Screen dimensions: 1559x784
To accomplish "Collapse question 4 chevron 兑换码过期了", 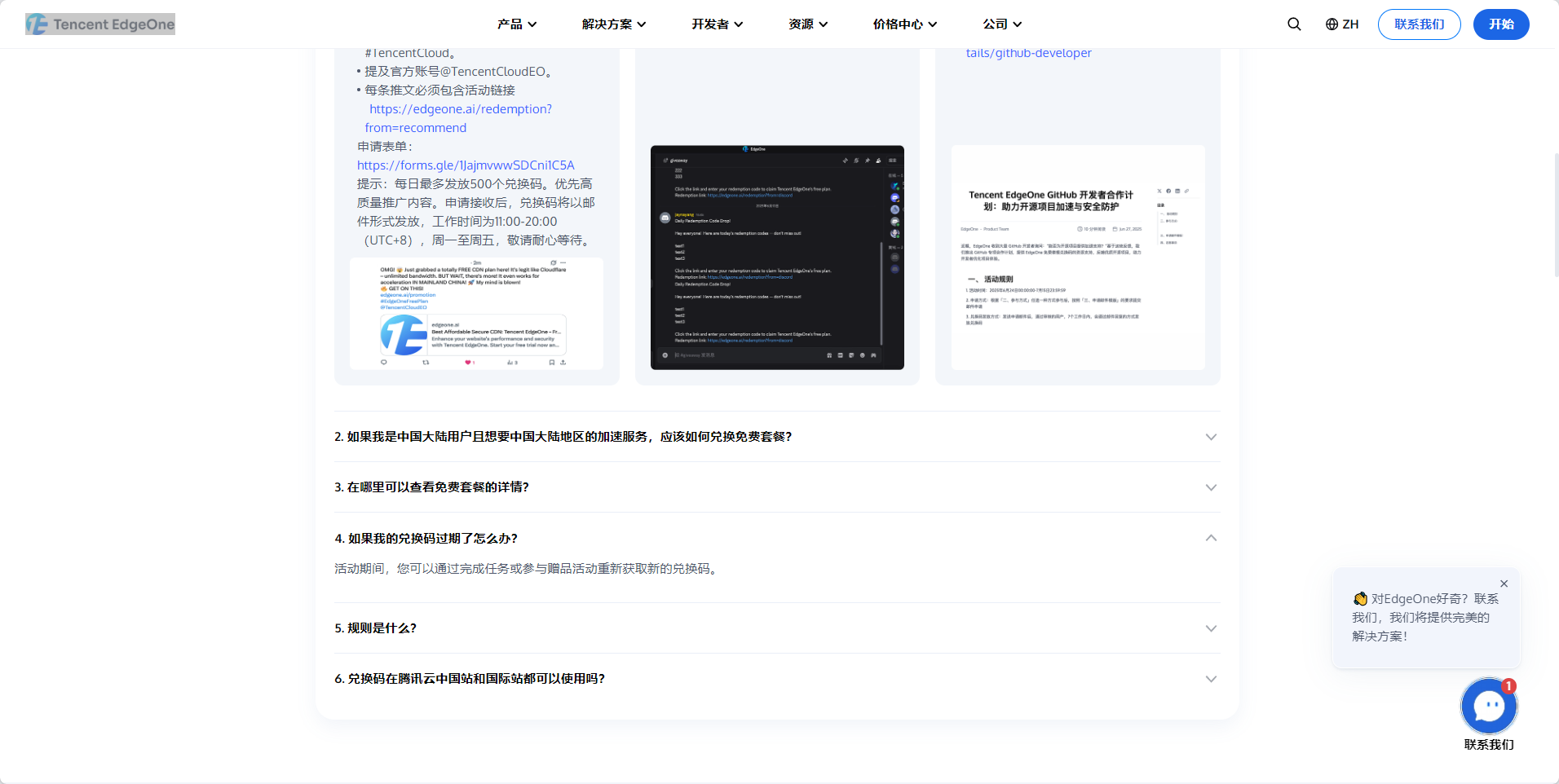I will tap(1211, 538).
